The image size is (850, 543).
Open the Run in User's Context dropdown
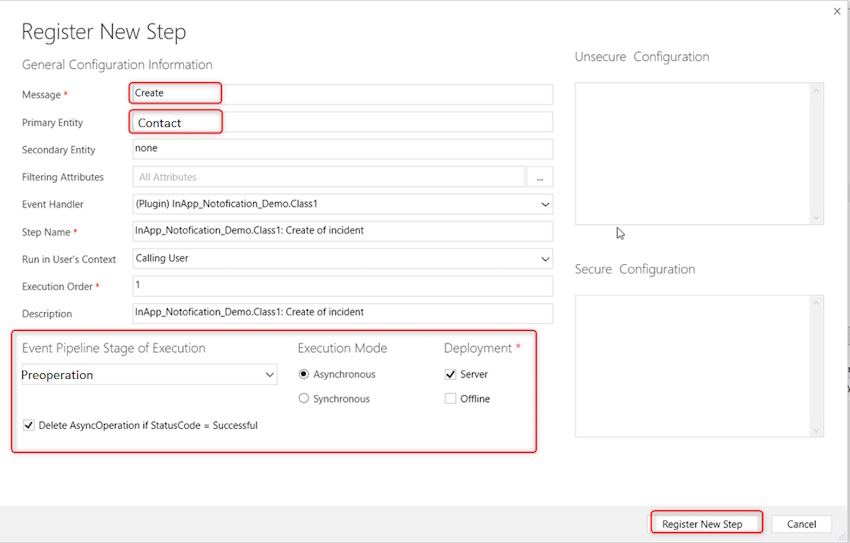(343, 258)
